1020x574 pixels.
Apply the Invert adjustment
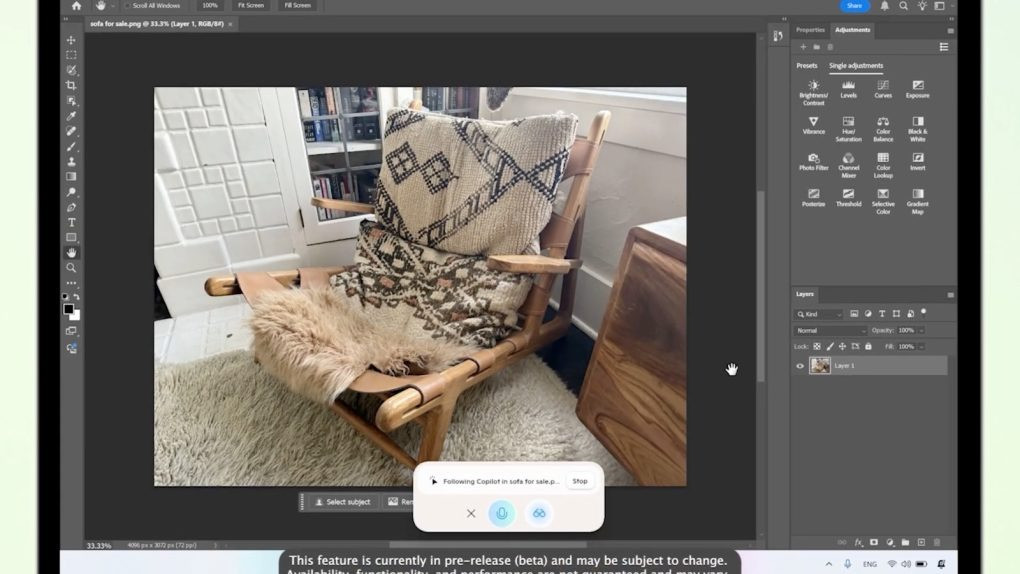917,160
